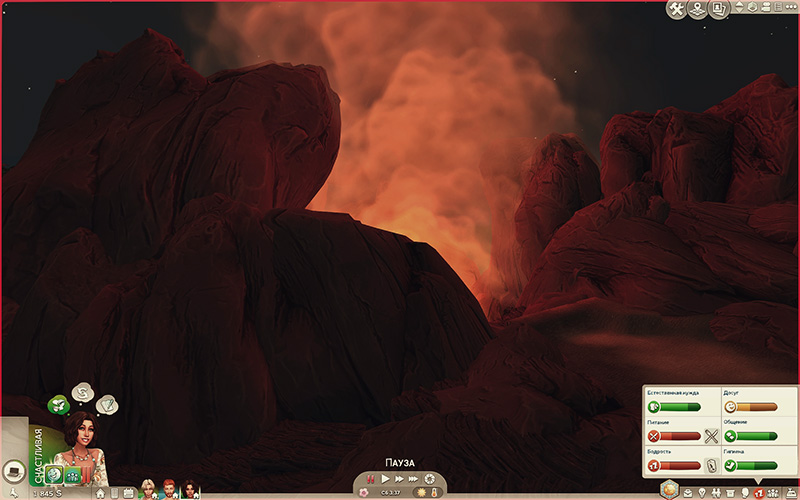Click the green smiling-face moodlet
The height and width of the screenshot is (500, 800).
click(x=54, y=476)
